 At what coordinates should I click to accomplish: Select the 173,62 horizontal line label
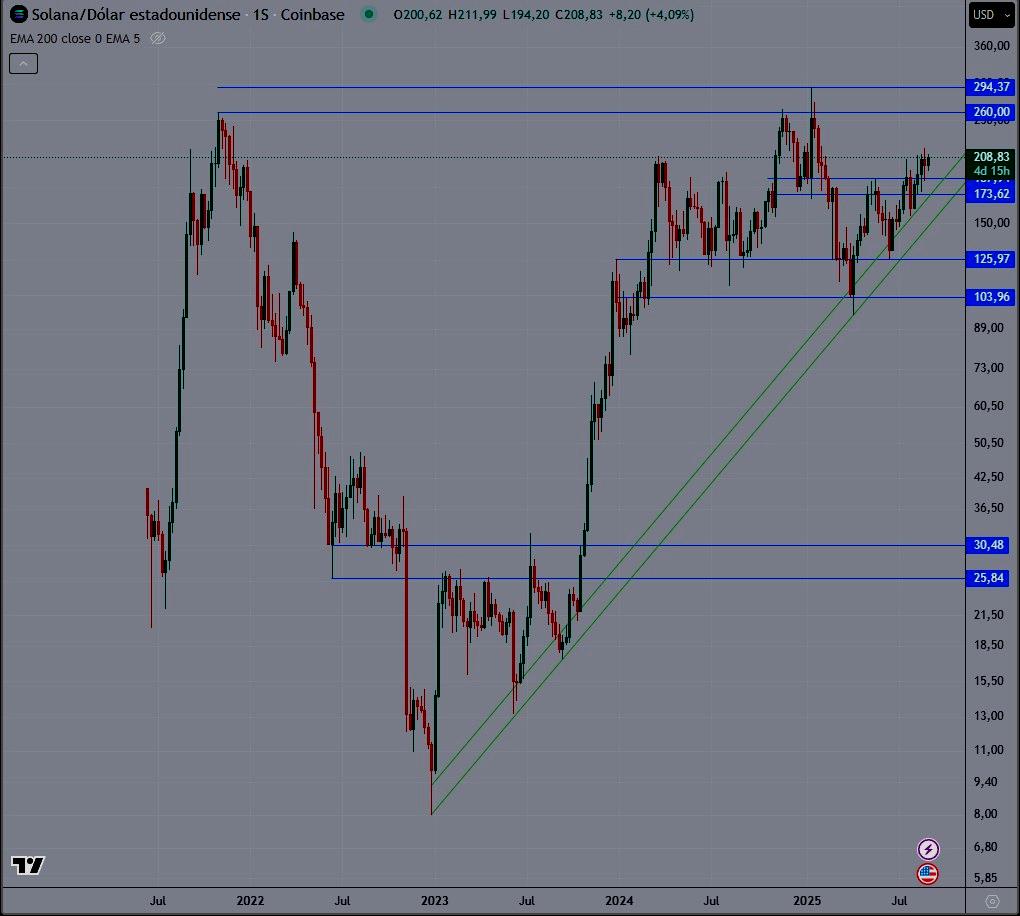pos(991,194)
